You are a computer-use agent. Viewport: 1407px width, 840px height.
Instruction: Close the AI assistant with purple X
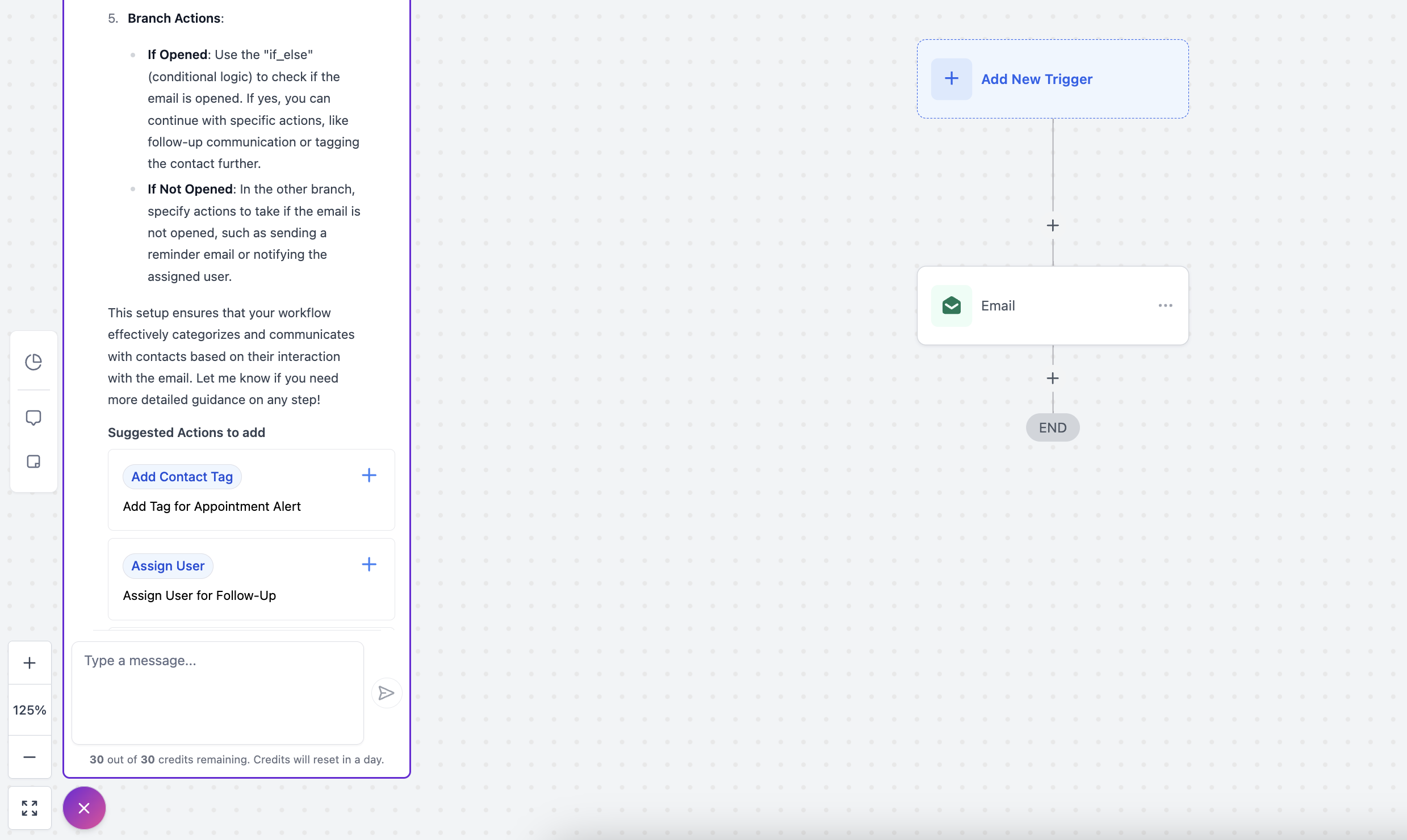84,808
